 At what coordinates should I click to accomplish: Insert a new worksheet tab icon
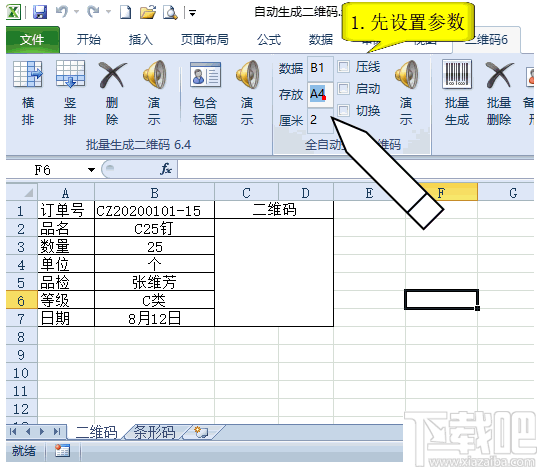201,432
